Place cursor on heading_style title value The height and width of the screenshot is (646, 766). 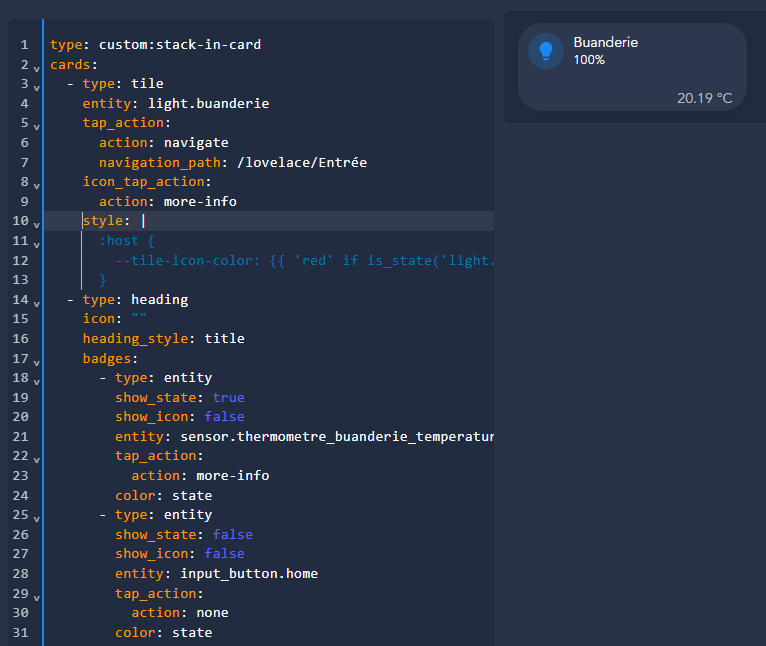pyautogui.click(x=224, y=339)
